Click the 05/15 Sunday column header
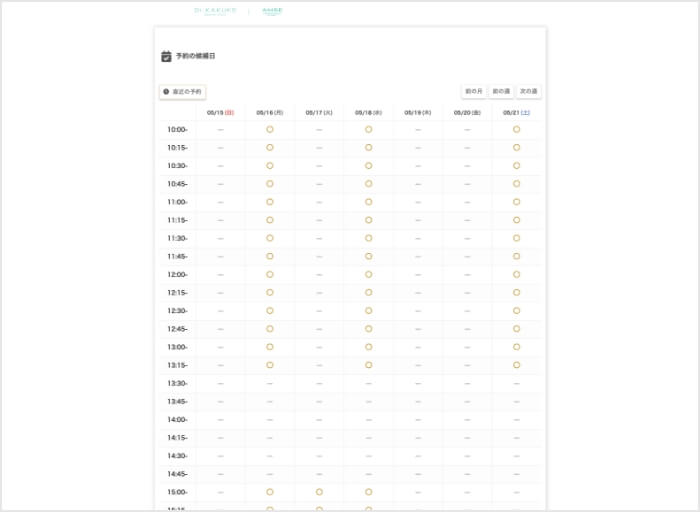Viewport: 700px width, 512px height. pos(220,113)
